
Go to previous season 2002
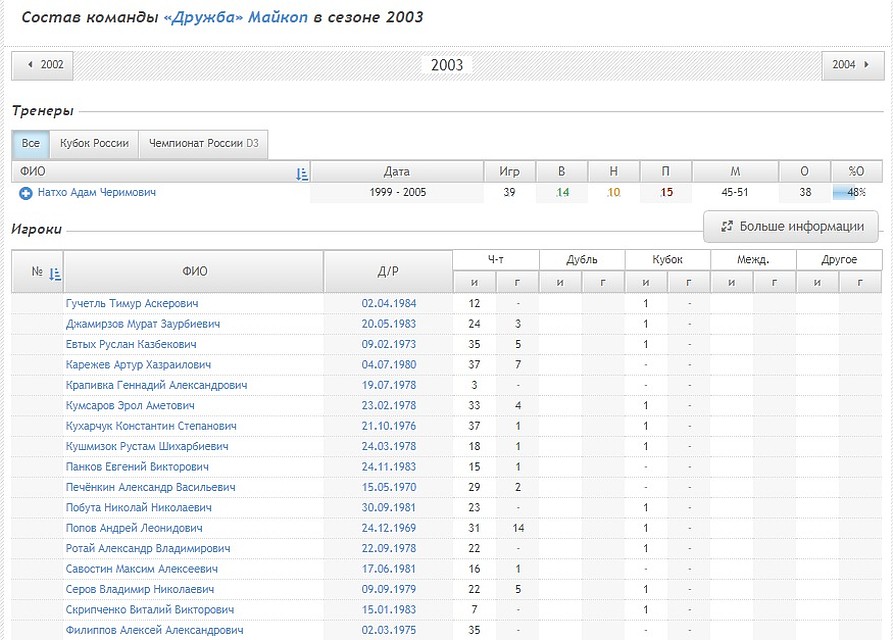point(42,65)
